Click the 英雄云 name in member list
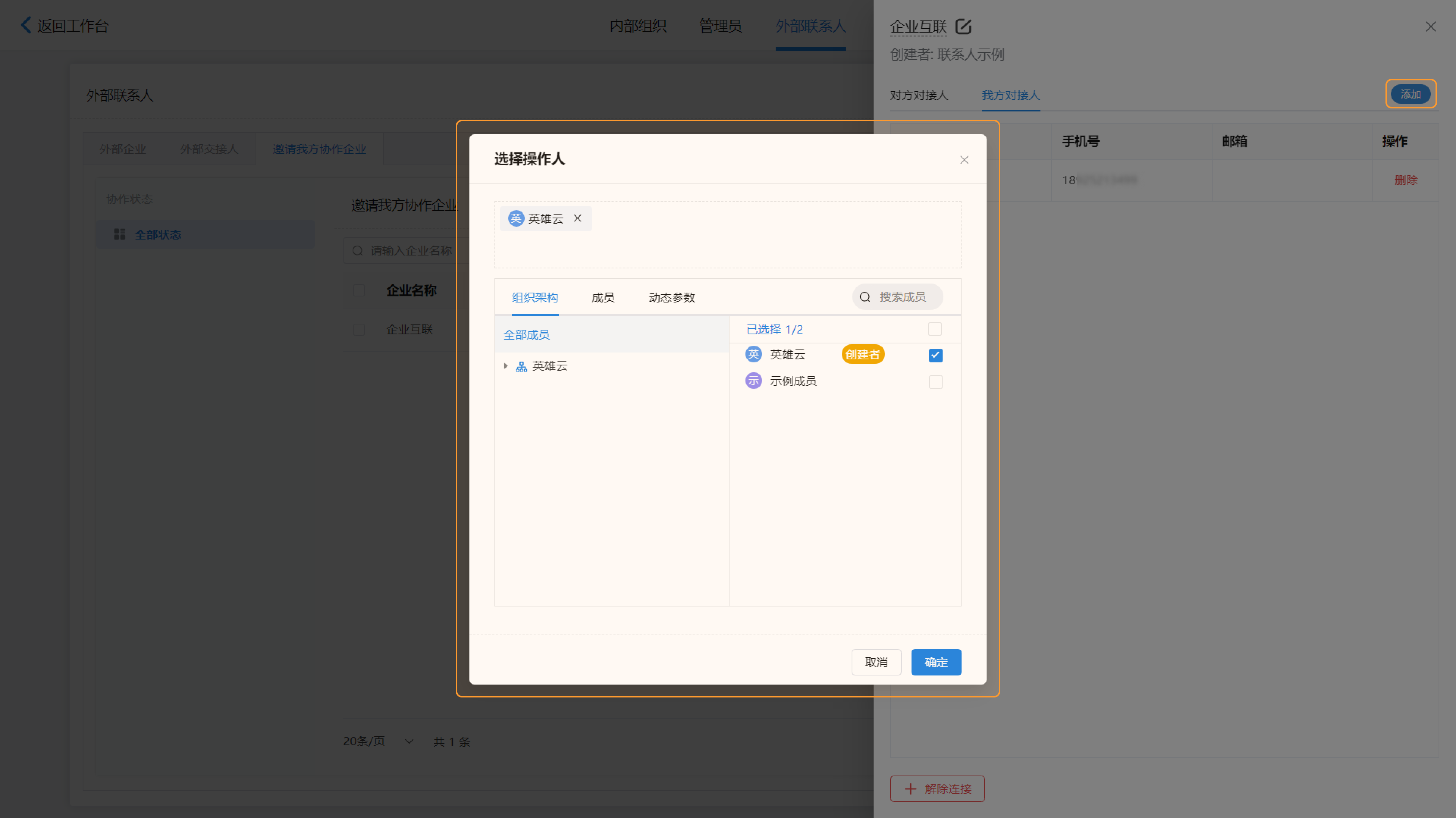 788,354
